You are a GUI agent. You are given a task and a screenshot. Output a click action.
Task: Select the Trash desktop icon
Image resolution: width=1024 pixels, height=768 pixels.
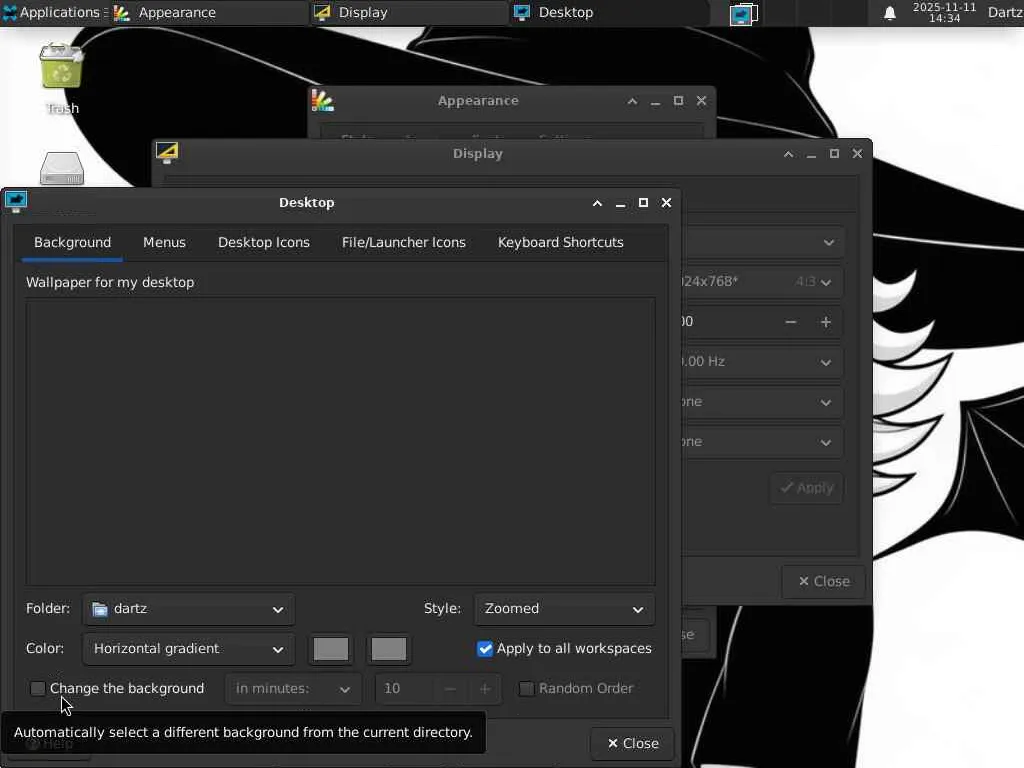(x=62, y=78)
